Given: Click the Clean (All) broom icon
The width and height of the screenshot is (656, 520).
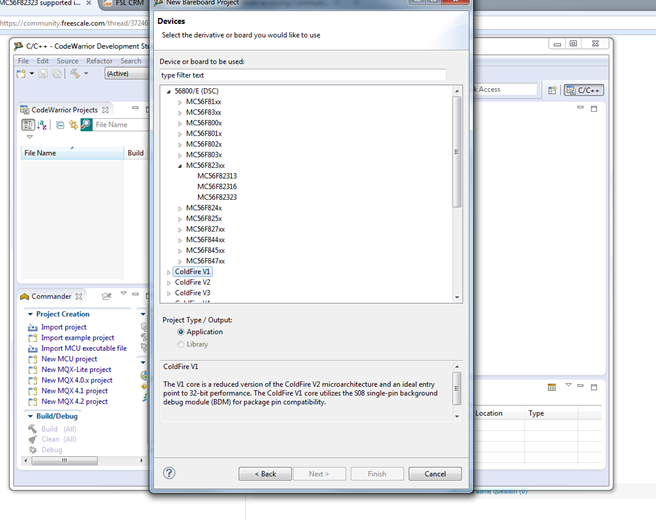Looking at the screenshot, I should pos(33,439).
